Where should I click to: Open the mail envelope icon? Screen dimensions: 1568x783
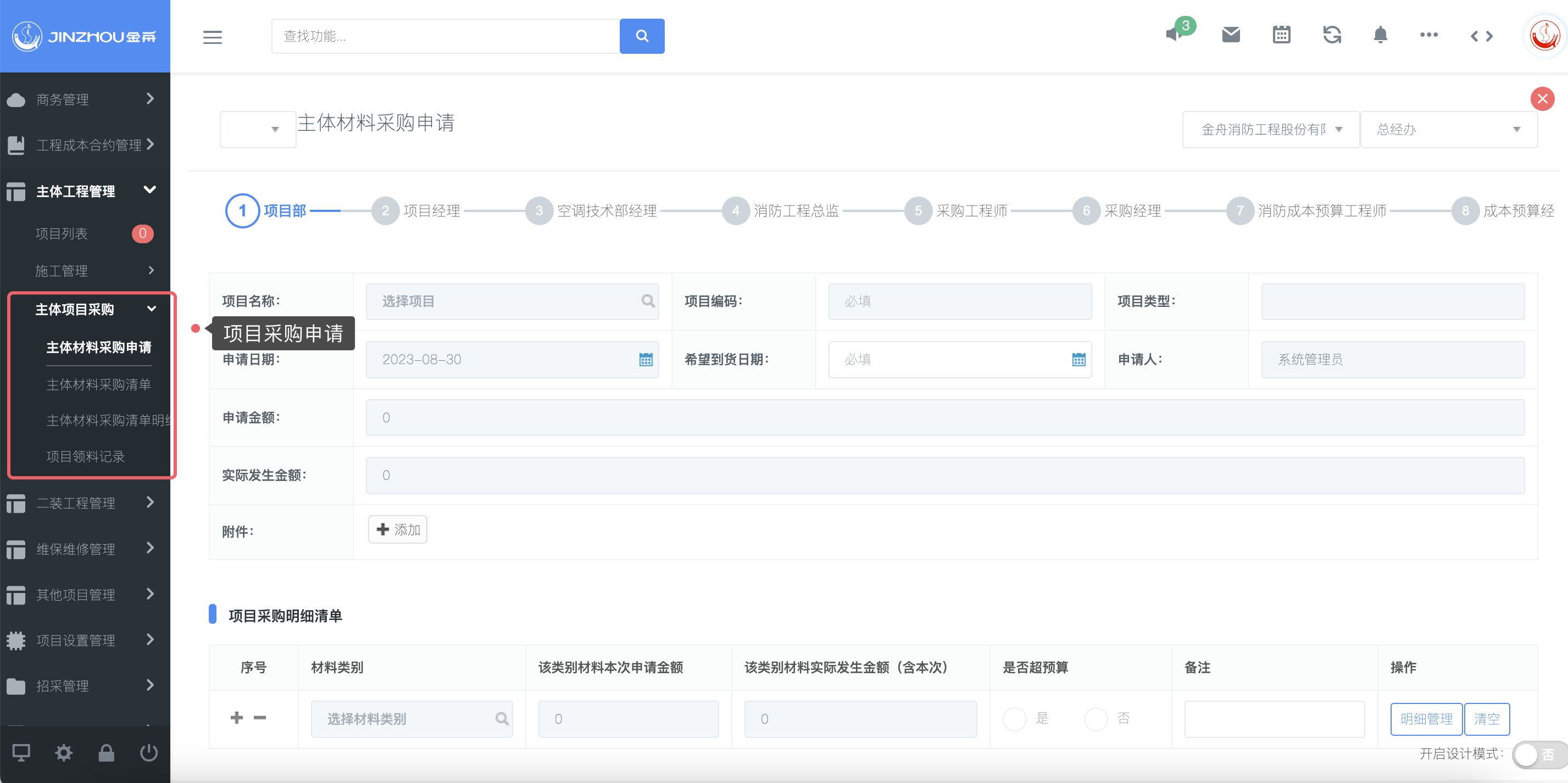coord(1231,35)
